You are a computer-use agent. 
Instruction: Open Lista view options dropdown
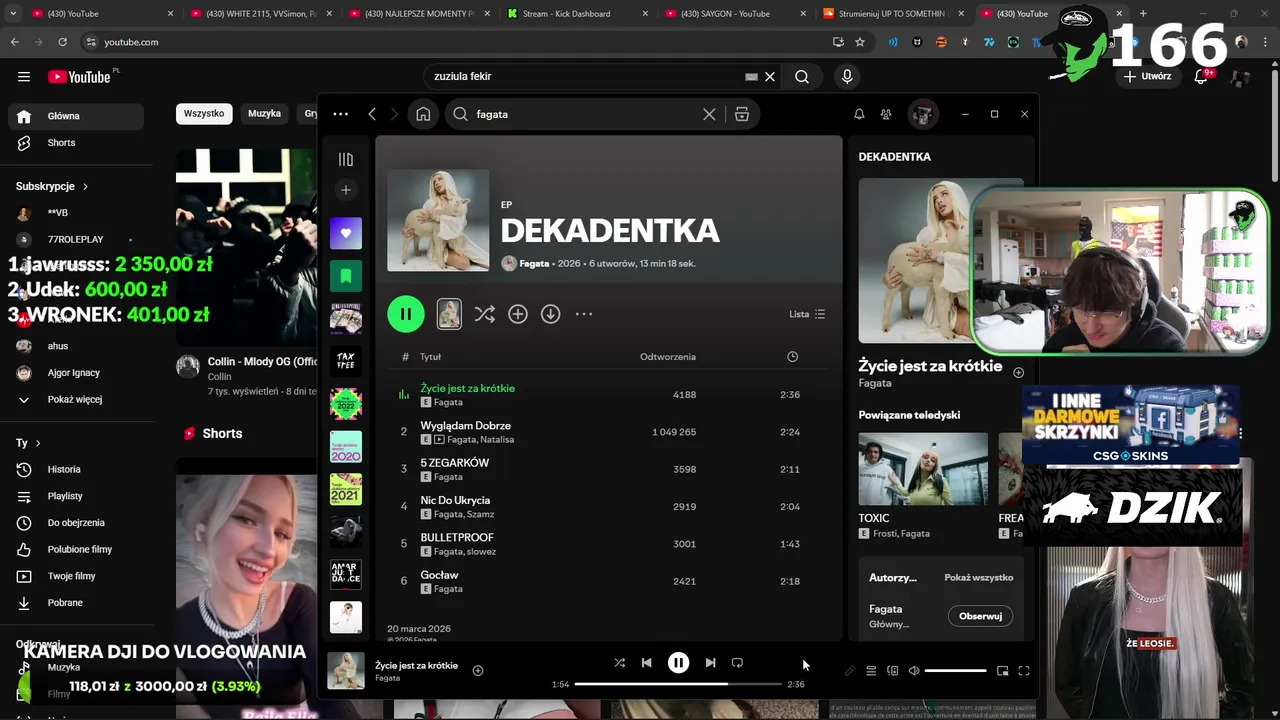[x=807, y=314]
